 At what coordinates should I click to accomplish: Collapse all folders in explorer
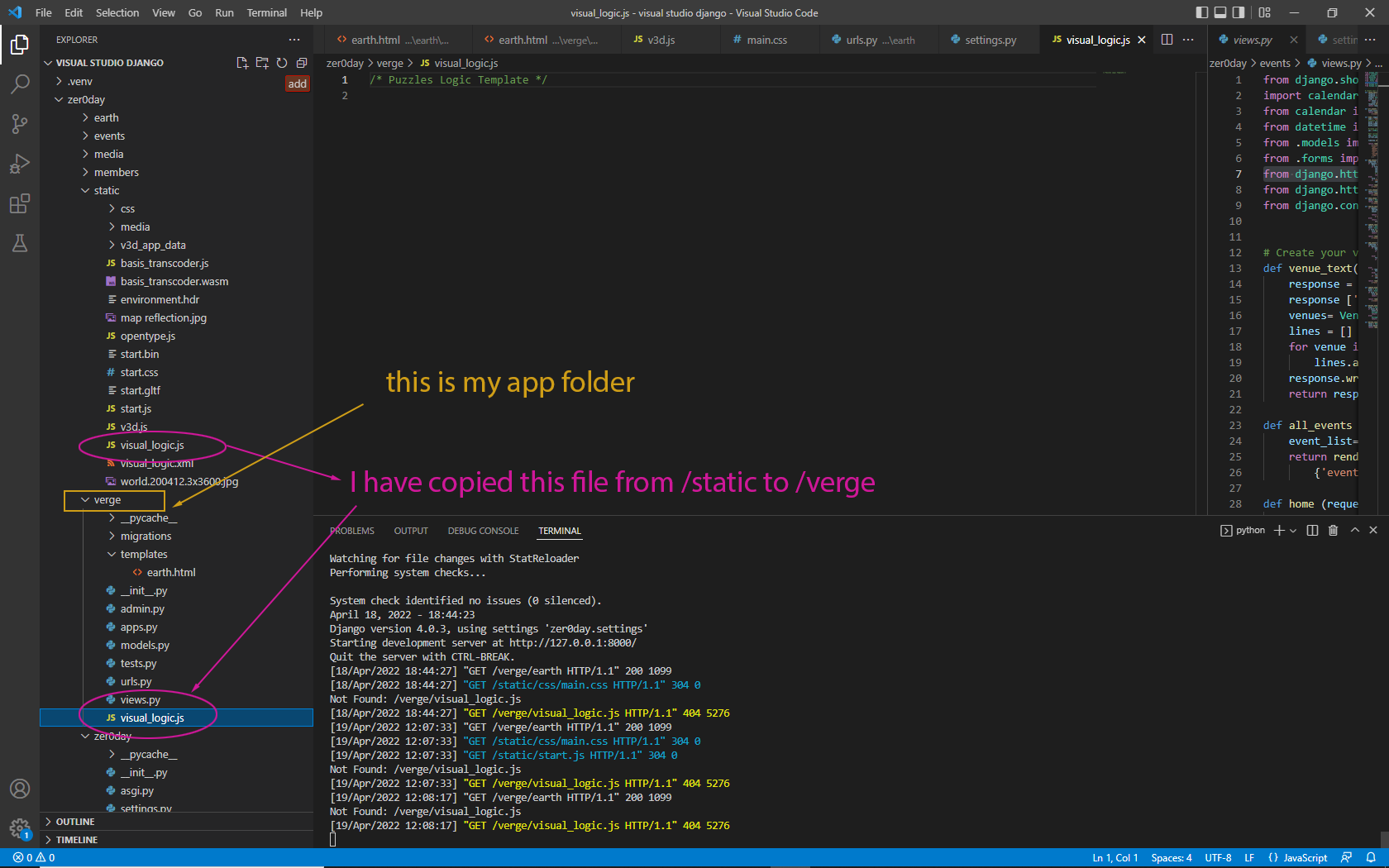[302, 63]
